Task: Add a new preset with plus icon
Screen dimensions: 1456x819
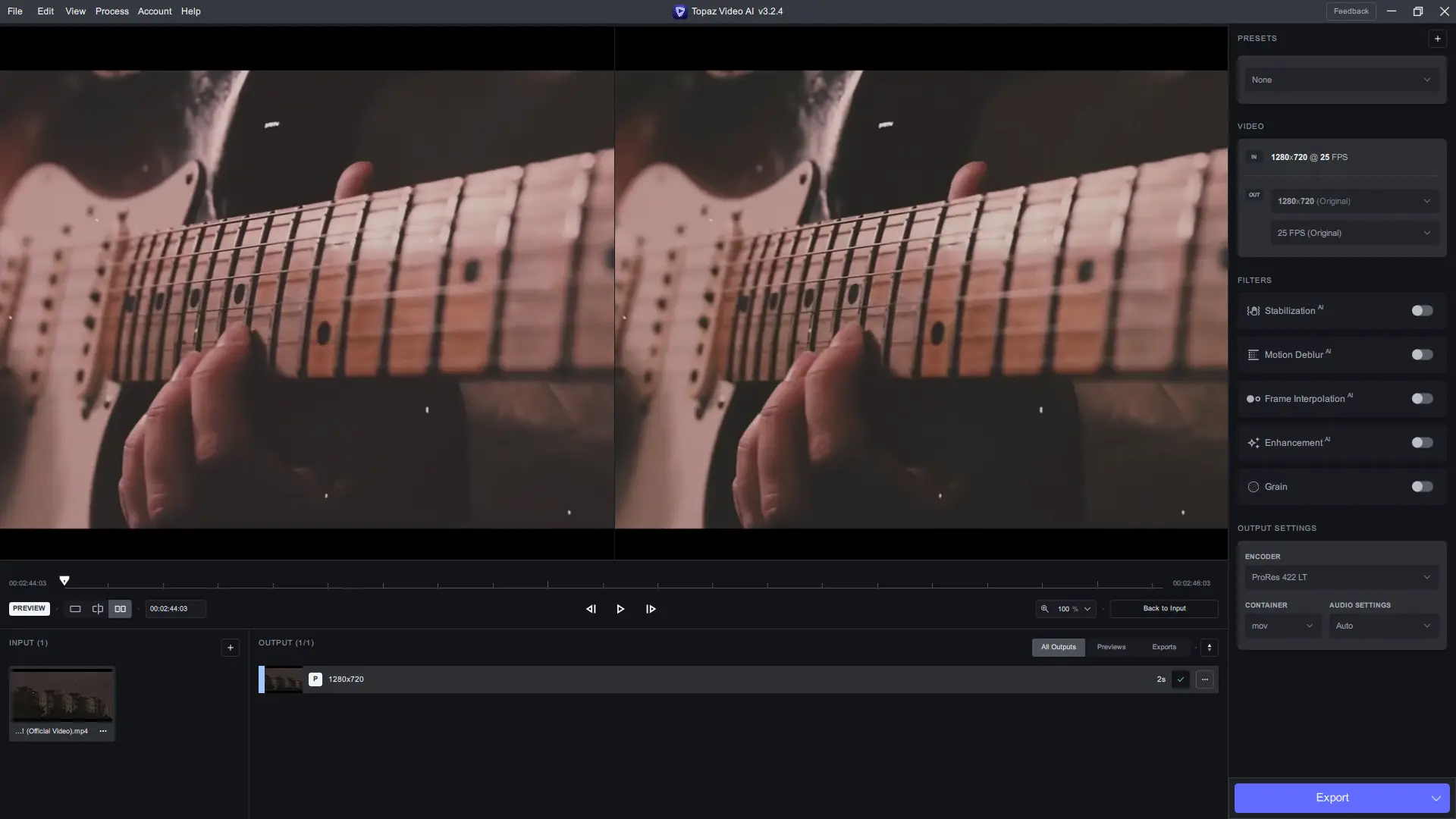Action: pos(1437,39)
